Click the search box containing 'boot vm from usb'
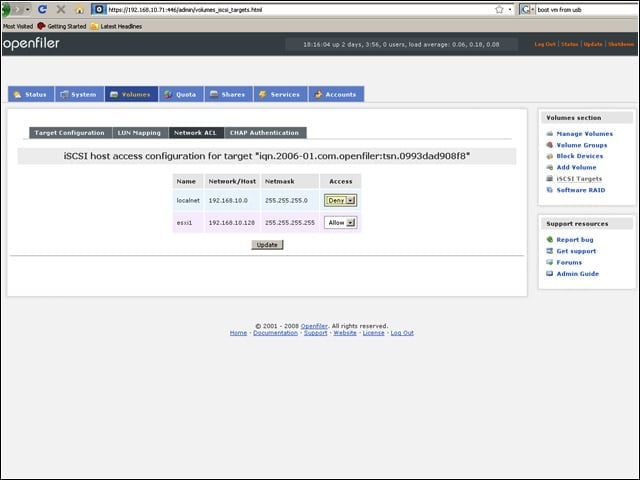 tap(586, 9)
